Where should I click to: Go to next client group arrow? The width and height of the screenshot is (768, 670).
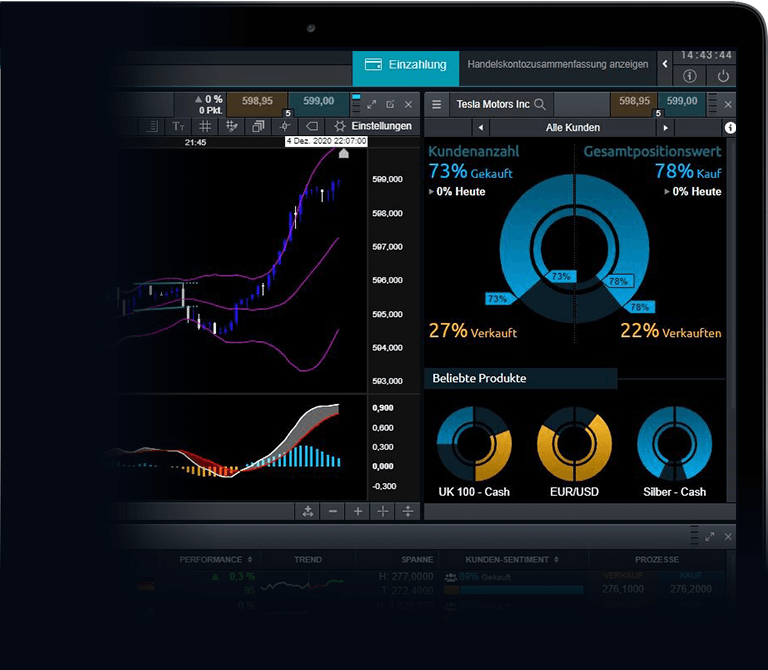663,128
